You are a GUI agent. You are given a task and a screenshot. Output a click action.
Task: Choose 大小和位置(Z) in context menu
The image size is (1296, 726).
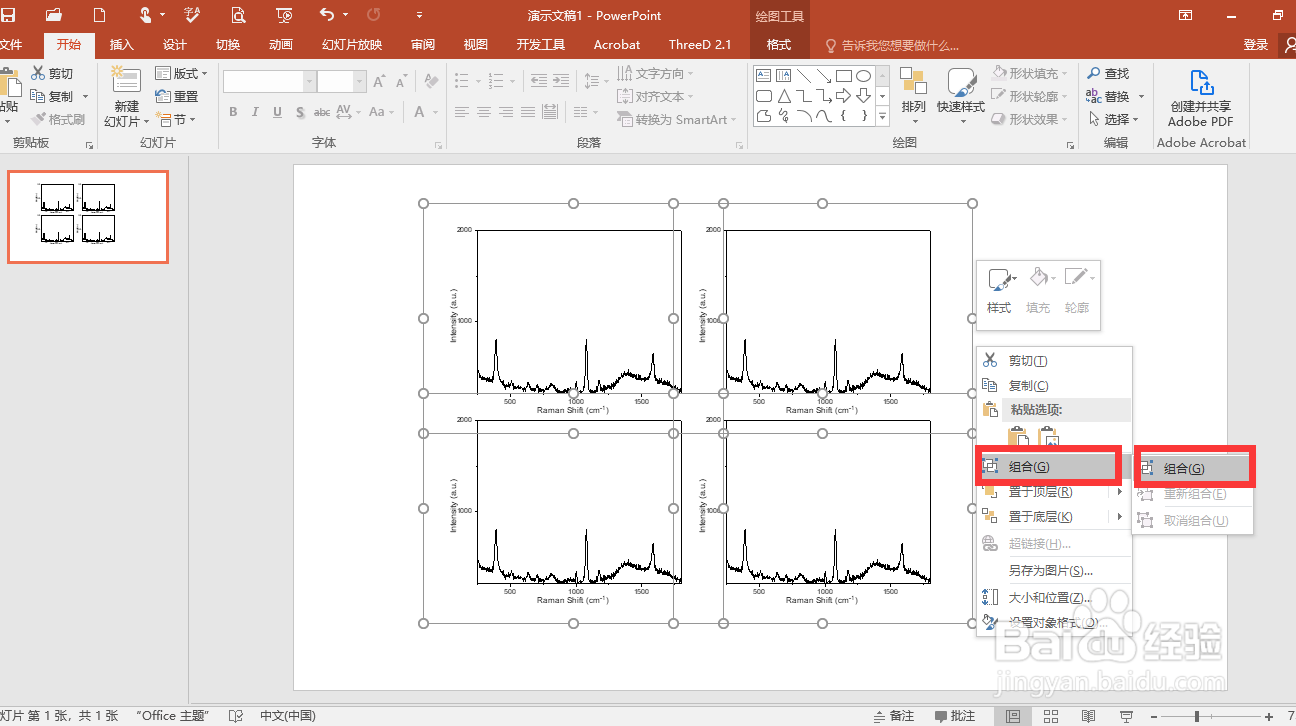click(x=1054, y=598)
